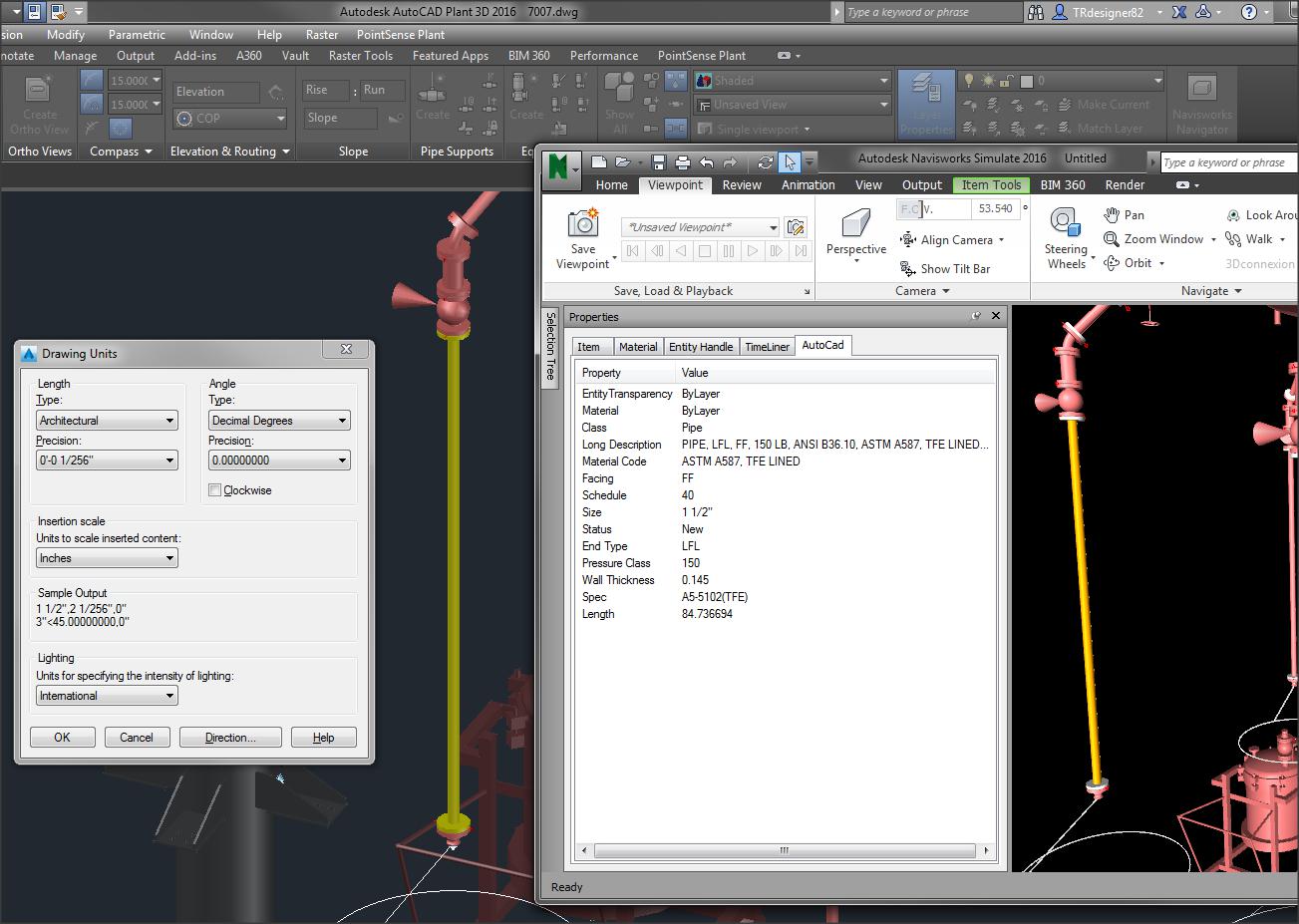The height and width of the screenshot is (924, 1299).
Task: Click the Play button in viewpoint playback
Action: pos(753,251)
